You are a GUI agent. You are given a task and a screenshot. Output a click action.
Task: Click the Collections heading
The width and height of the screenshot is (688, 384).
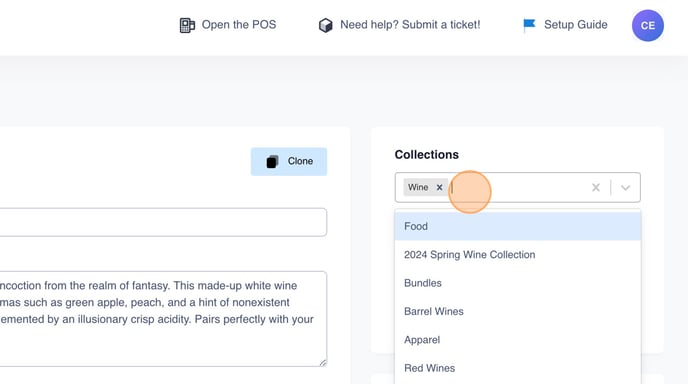tap(426, 154)
